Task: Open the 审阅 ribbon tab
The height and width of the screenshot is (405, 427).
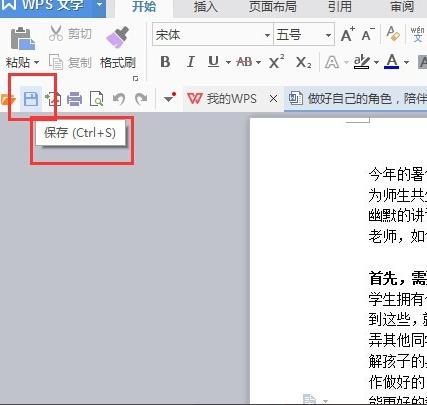Action: point(402,7)
